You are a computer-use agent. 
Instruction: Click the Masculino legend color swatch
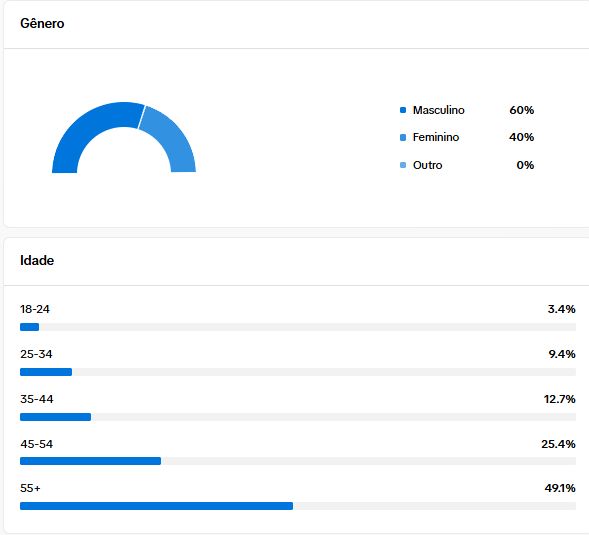point(403,110)
